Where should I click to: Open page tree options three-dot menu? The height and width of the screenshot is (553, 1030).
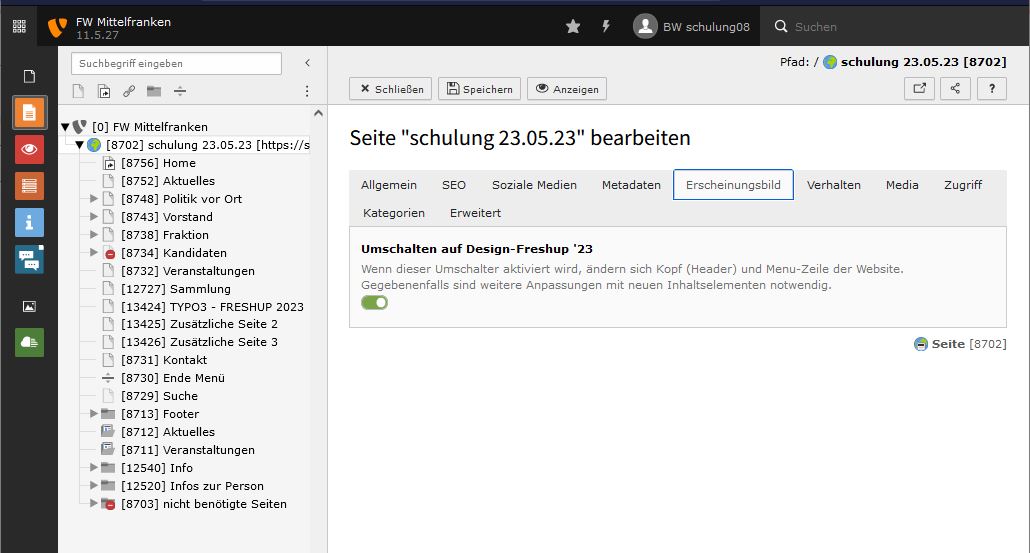click(307, 91)
